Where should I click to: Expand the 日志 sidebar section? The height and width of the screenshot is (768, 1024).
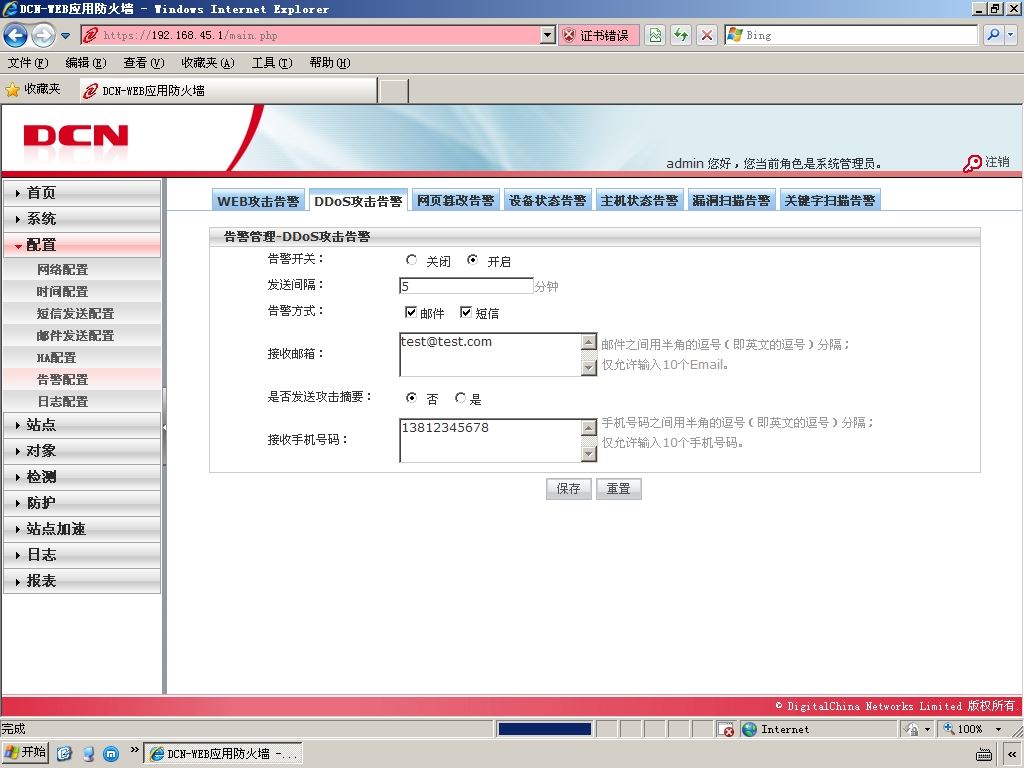coord(82,555)
